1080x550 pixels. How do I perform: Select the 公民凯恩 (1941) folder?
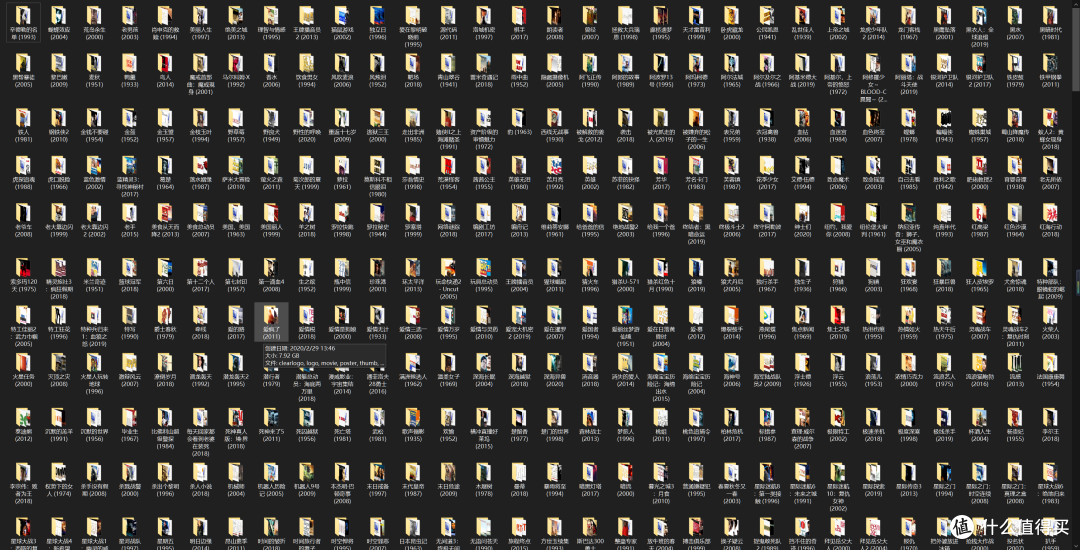coord(767,23)
